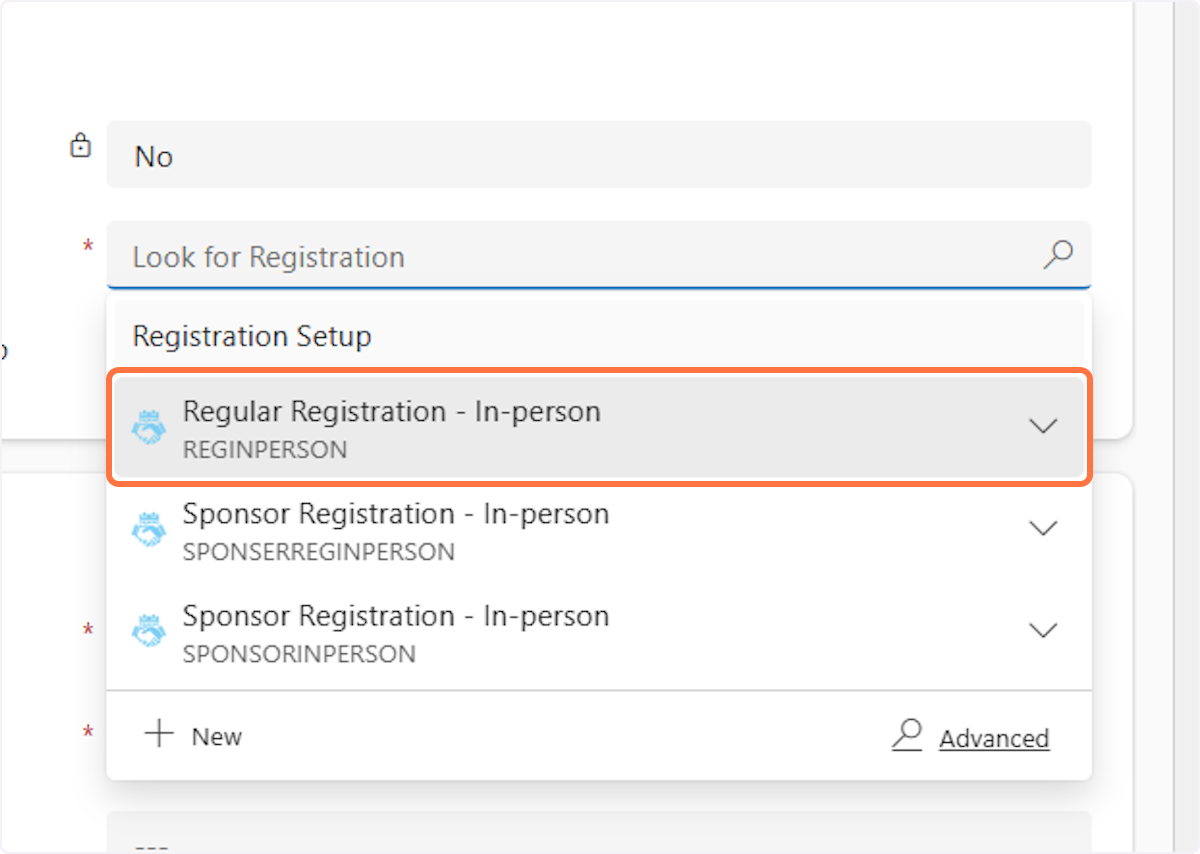Select the Sponsor Registration SPONSERREGINPERSON row

tap(500, 529)
